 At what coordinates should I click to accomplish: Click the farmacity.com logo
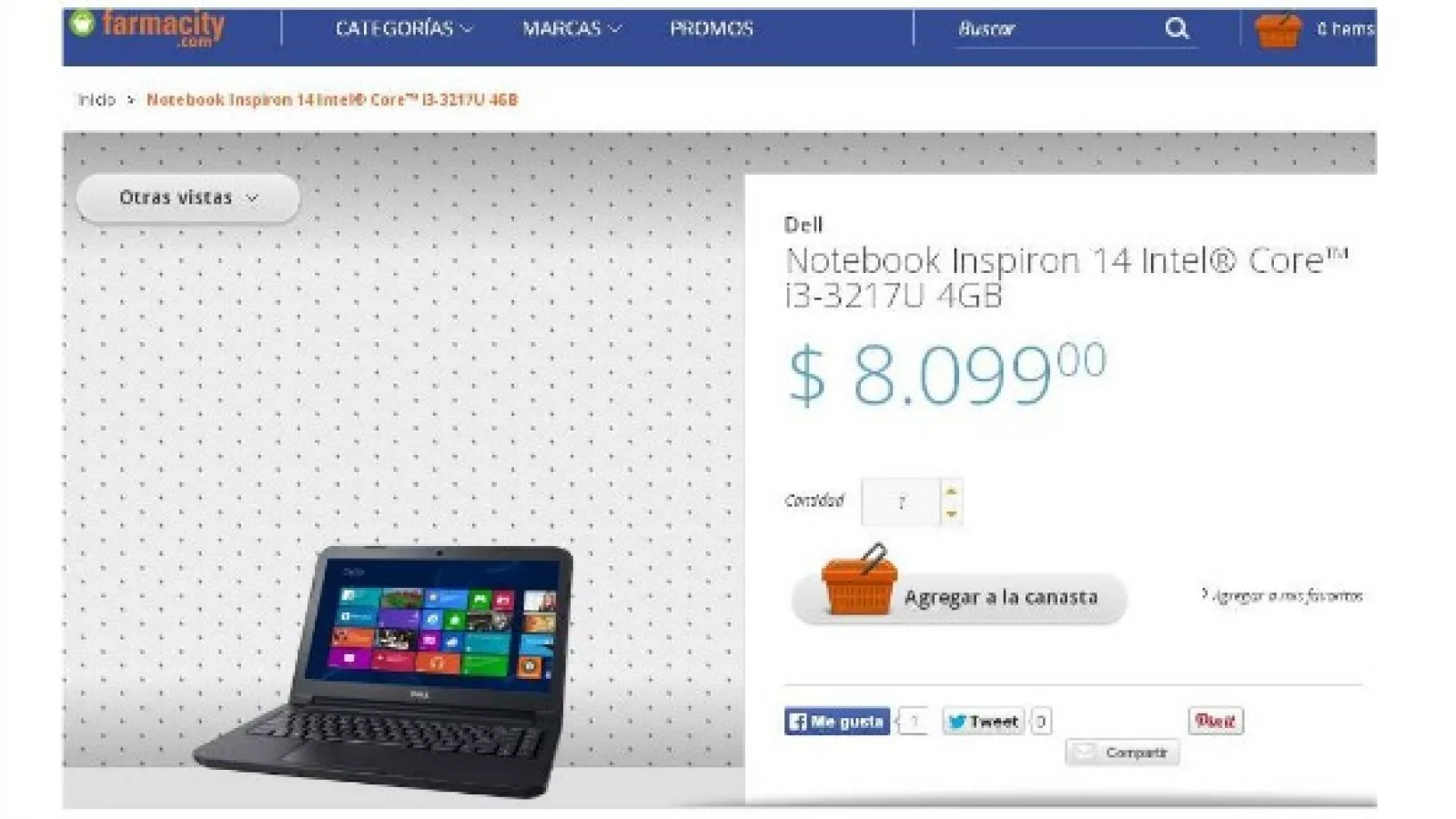[147, 27]
